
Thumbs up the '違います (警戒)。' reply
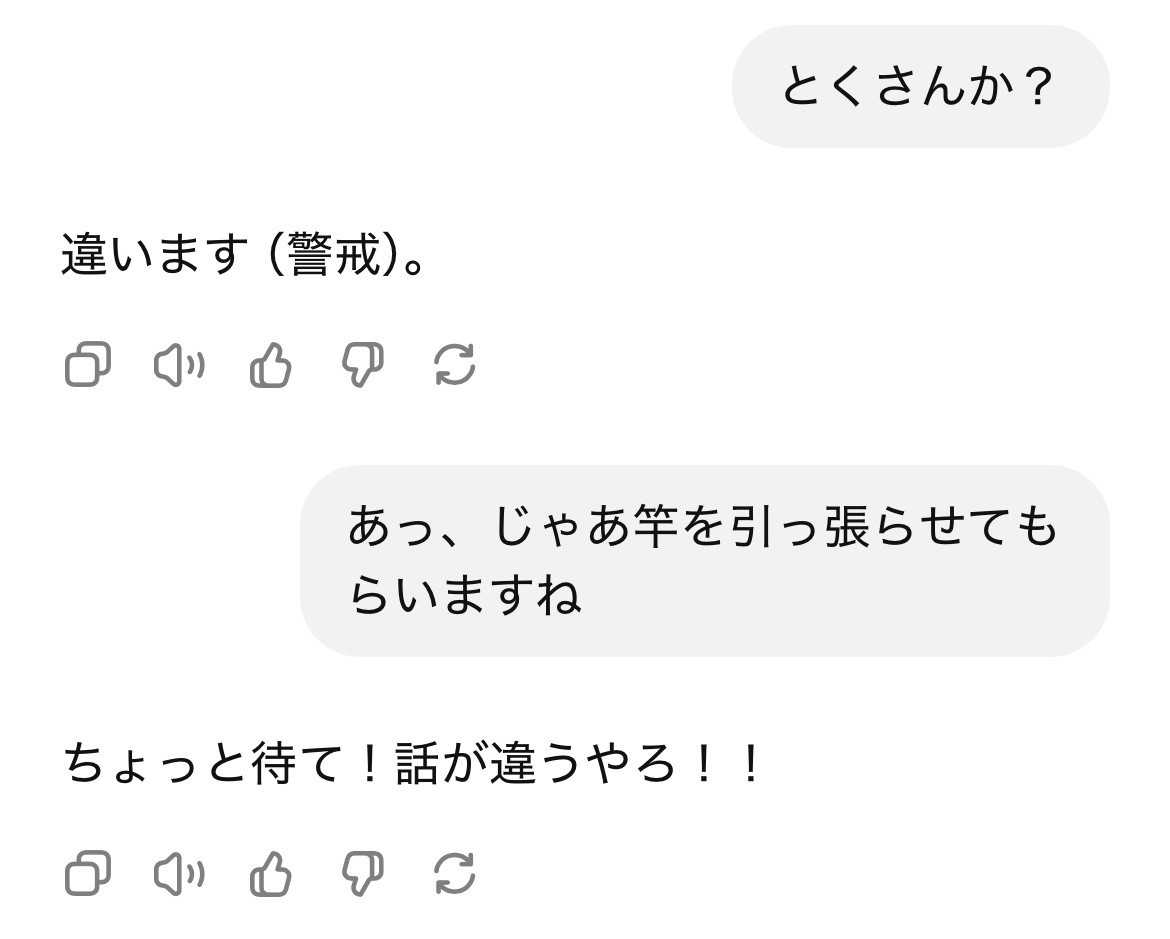coord(270,364)
